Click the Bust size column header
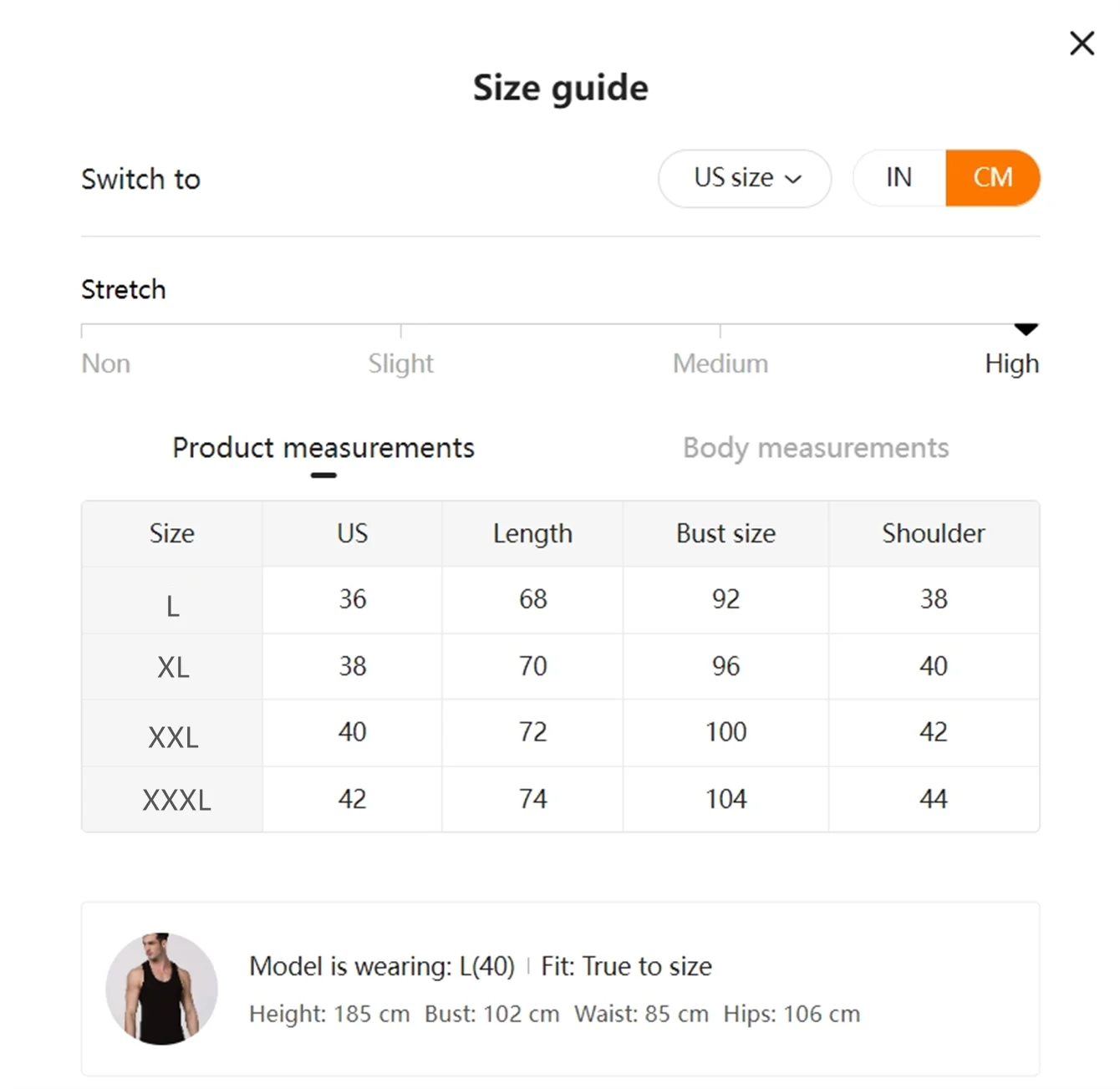The width and height of the screenshot is (1120, 1089). [725, 533]
